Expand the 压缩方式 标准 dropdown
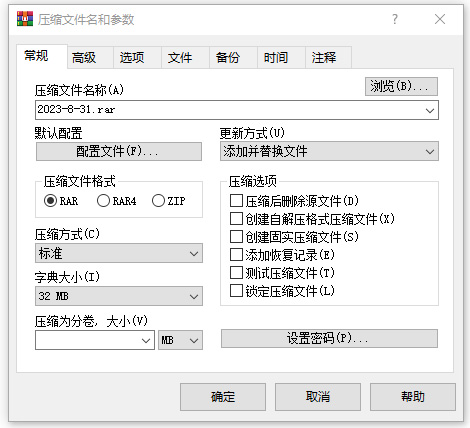 pos(119,253)
